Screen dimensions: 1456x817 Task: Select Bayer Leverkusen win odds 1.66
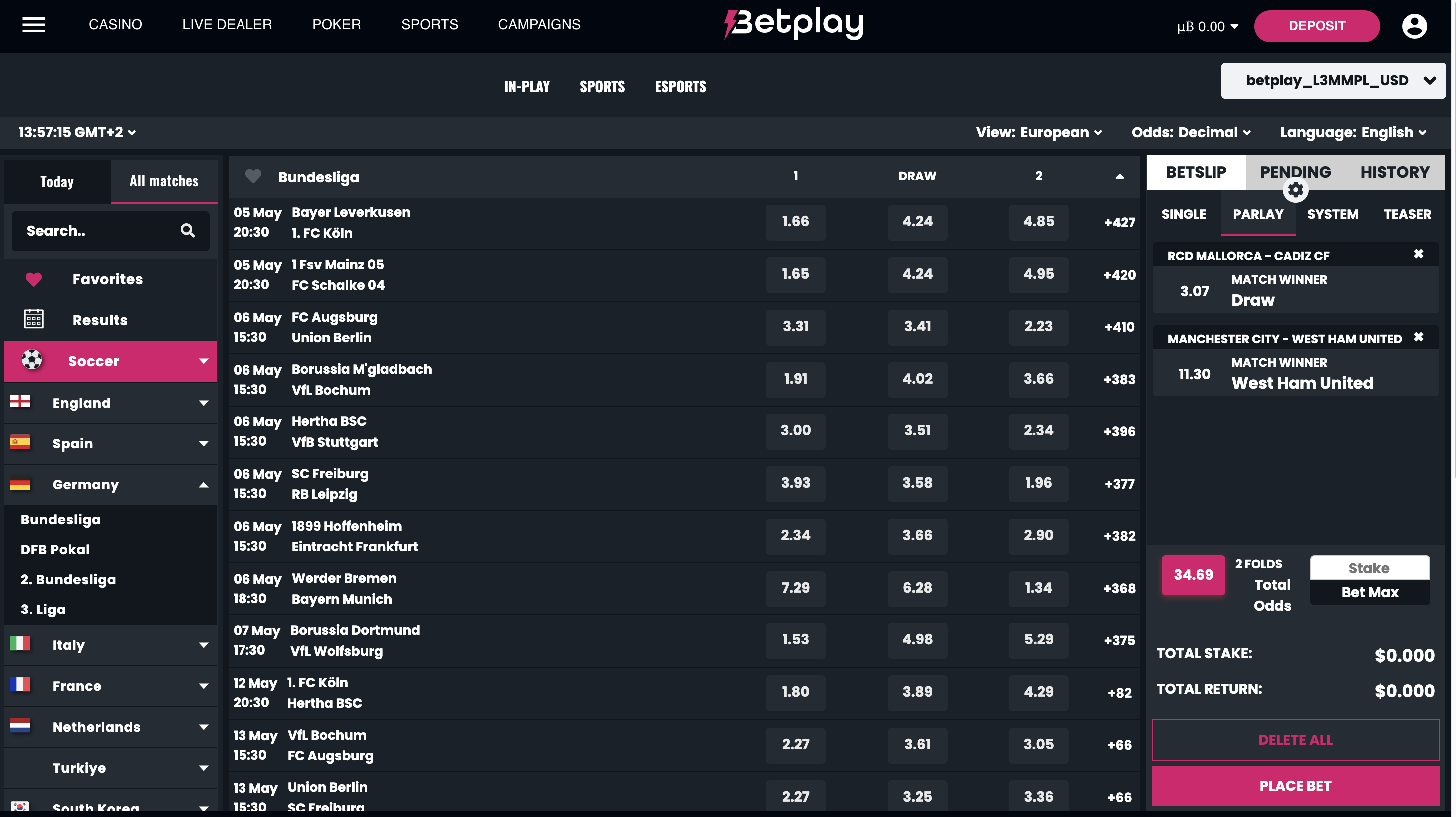click(x=795, y=222)
